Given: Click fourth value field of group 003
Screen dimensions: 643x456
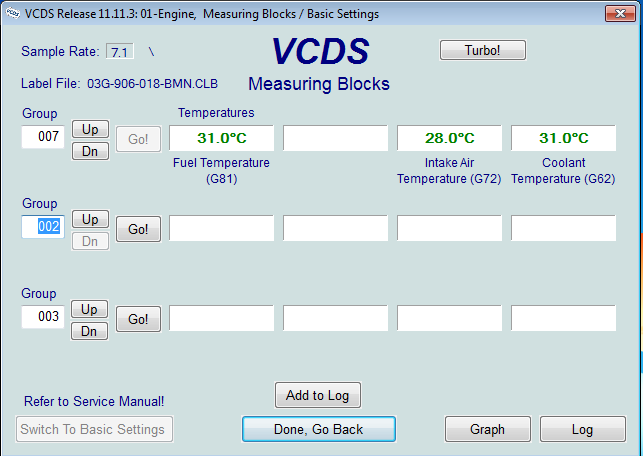Looking at the screenshot, I should 563,318.
